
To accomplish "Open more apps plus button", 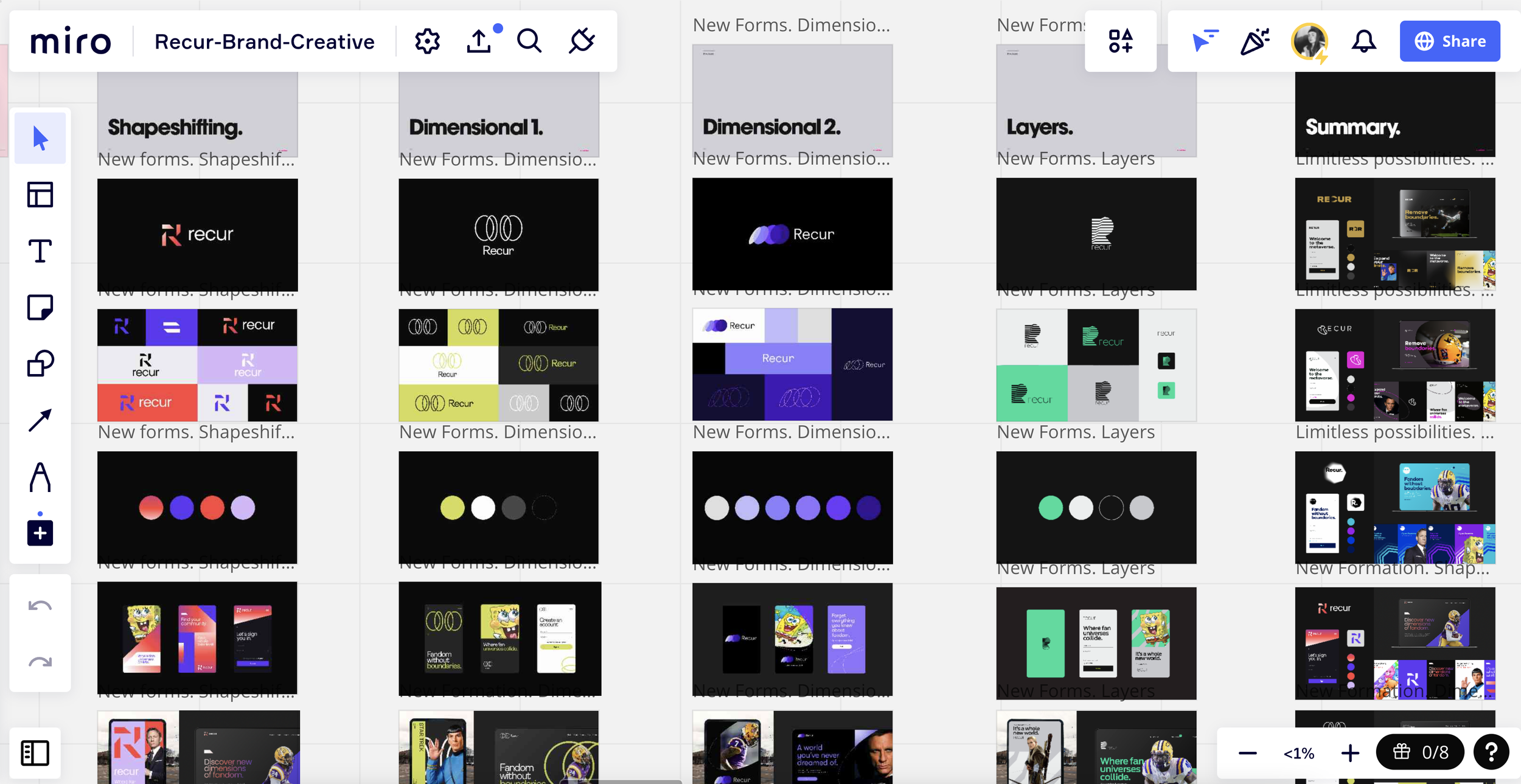I will [x=40, y=533].
